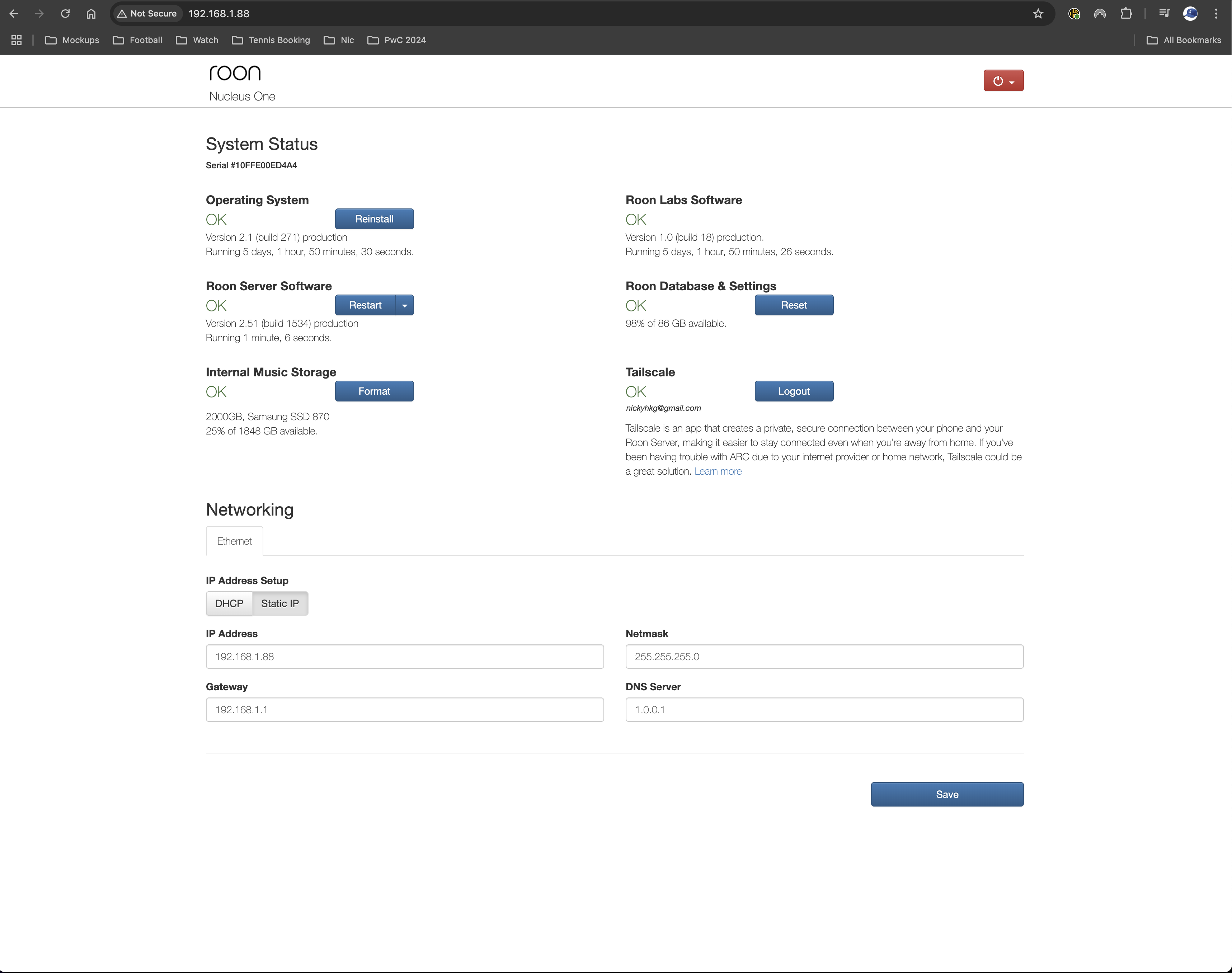Click the round yellow-green extension icon in toolbar
This screenshot has width=1232, height=973.
(x=1074, y=14)
